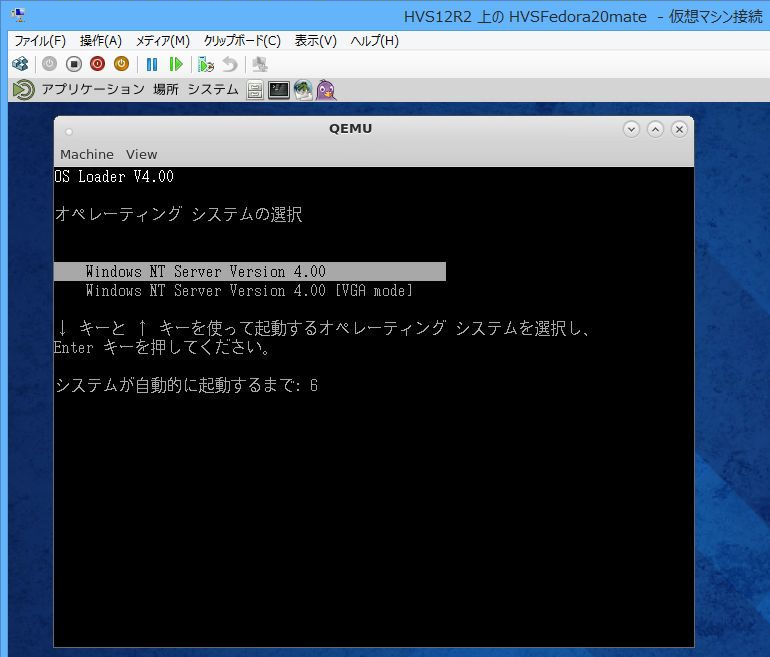This screenshot has height=657, width=770.
Task: Click the 'OS Loader V4.00' text
Action: 114,177
